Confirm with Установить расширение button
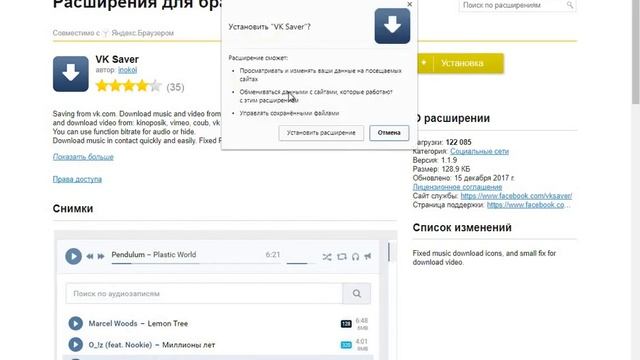The image size is (640, 360). point(321,133)
